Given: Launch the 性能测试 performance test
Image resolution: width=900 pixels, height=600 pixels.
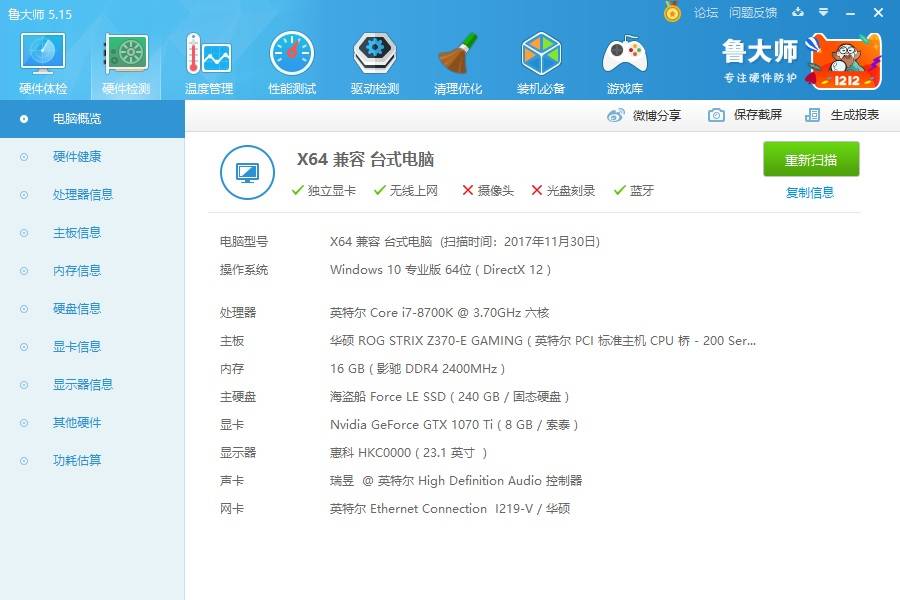Looking at the screenshot, I should (291, 60).
